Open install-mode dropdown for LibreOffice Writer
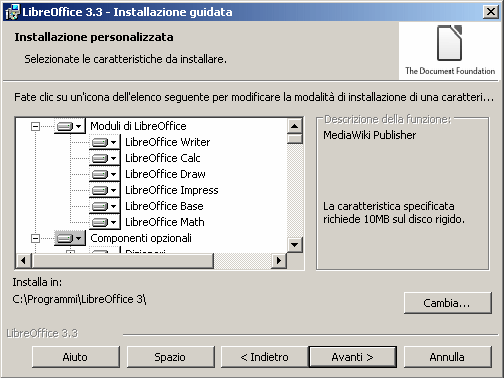Image resolution: width=504 pixels, height=378 pixels. 105,142
